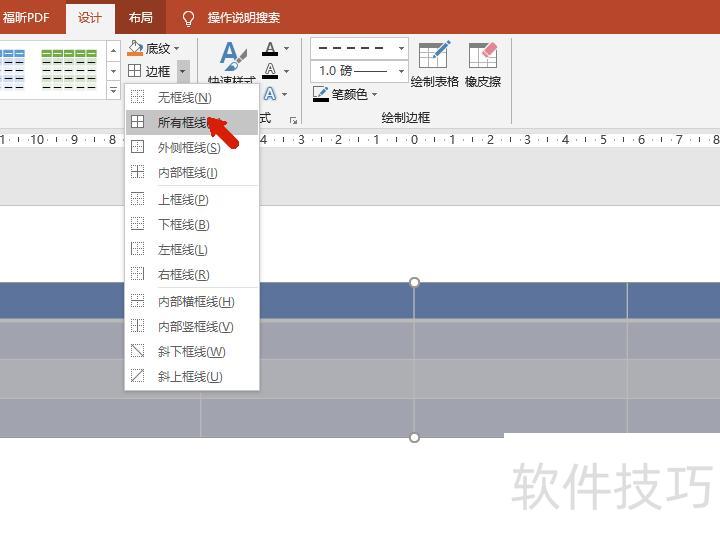Click the diagonal up border icon

[x=137, y=376]
